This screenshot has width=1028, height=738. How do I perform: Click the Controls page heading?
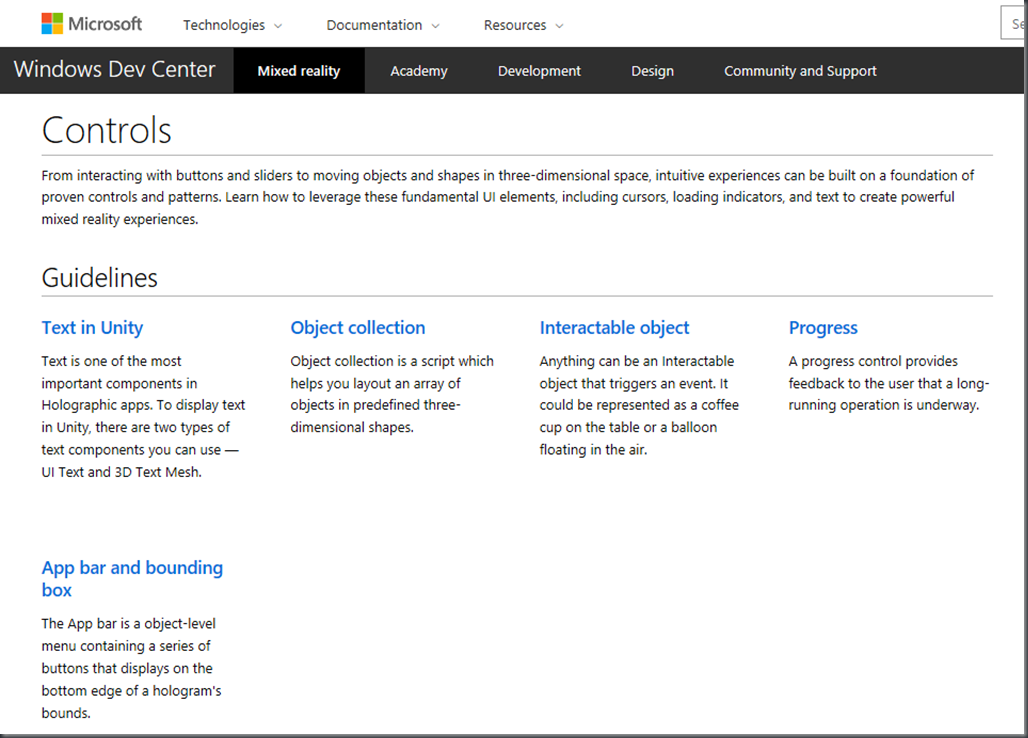click(106, 130)
